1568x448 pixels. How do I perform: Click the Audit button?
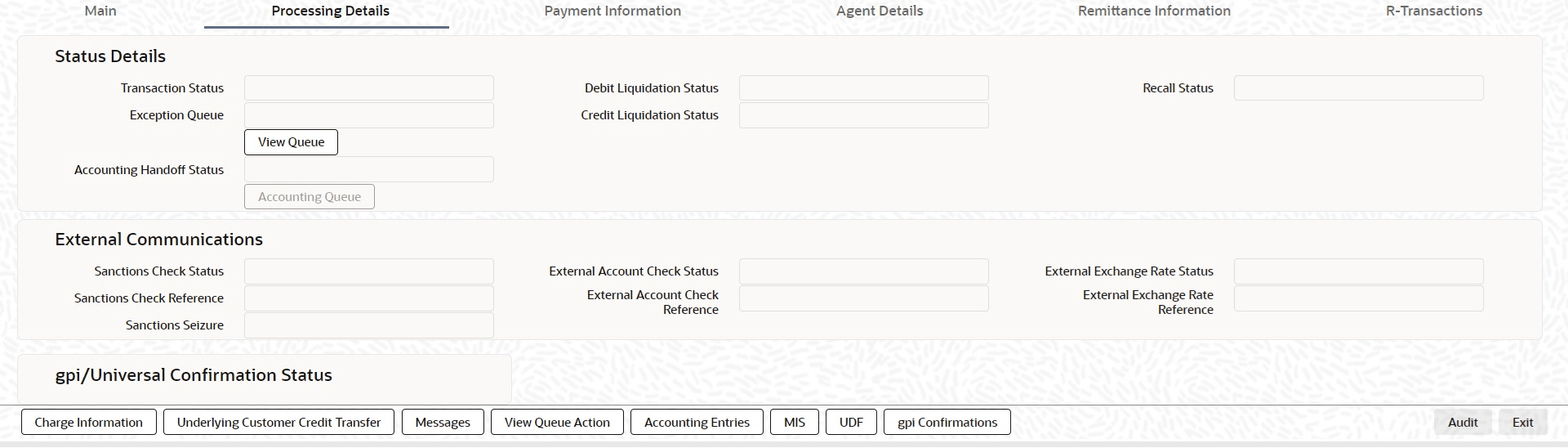coord(1463,423)
